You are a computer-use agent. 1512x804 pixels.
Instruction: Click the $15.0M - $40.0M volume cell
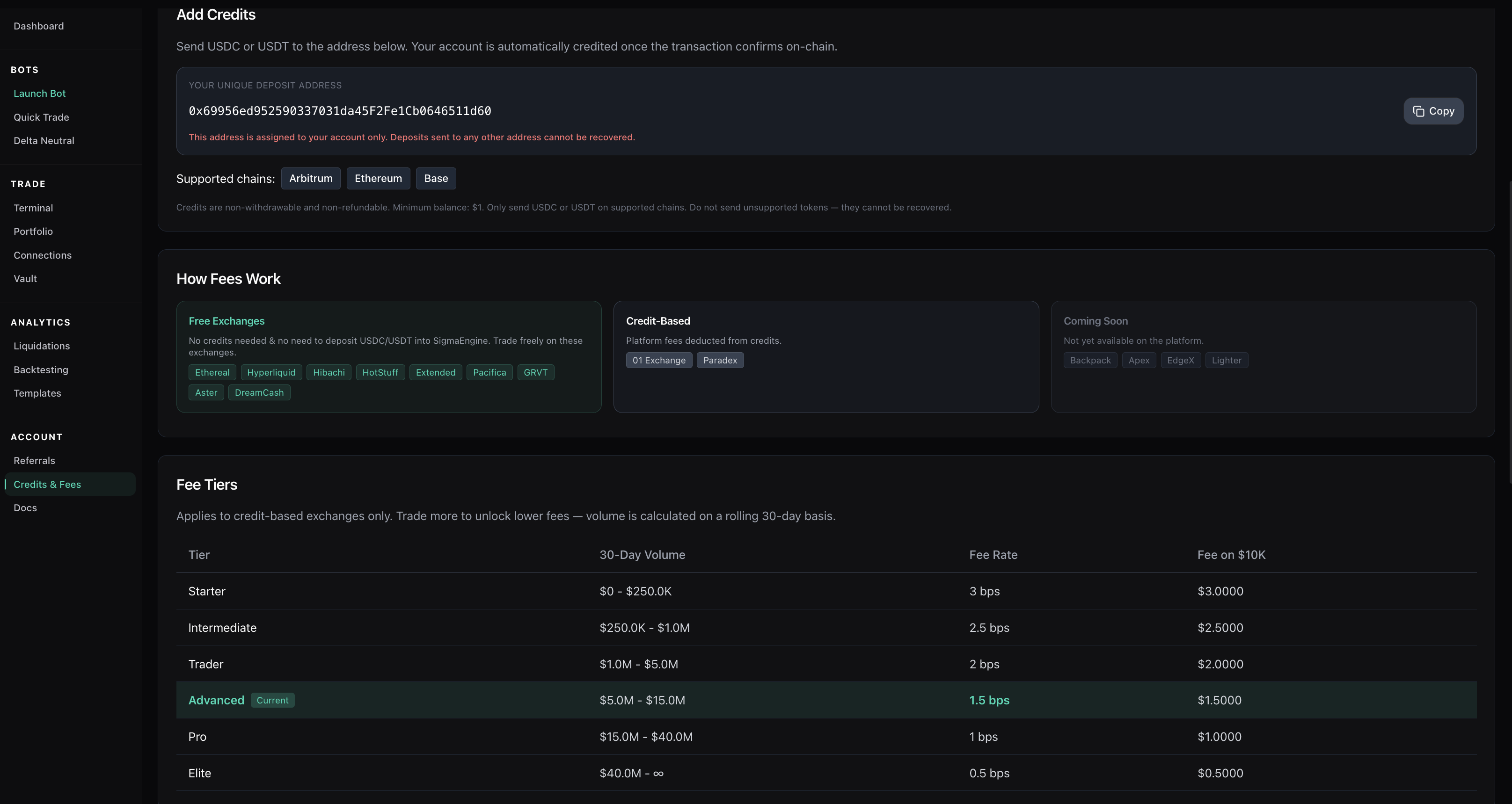(x=646, y=737)
